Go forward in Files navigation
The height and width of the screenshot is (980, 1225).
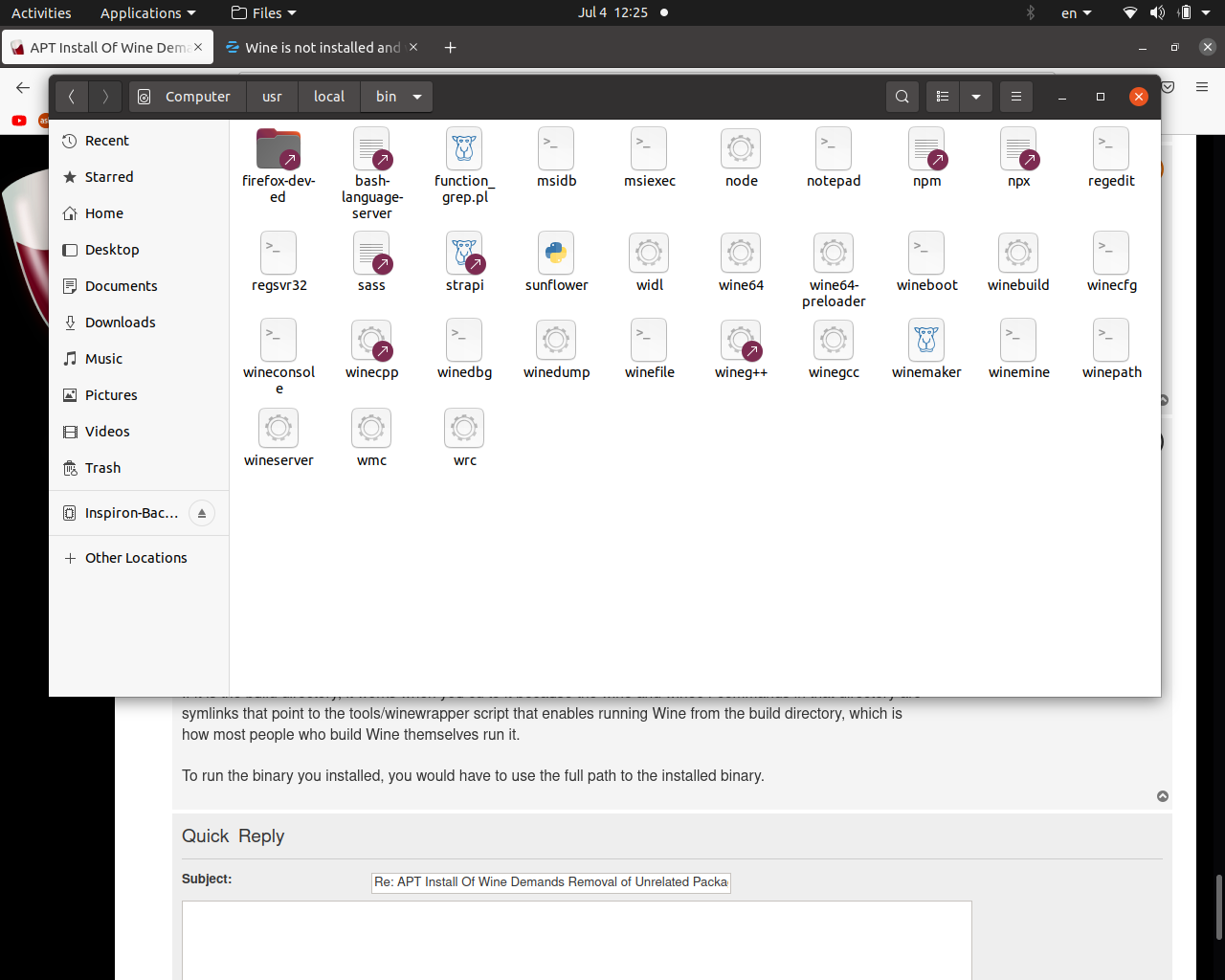(x=105, y=97)
